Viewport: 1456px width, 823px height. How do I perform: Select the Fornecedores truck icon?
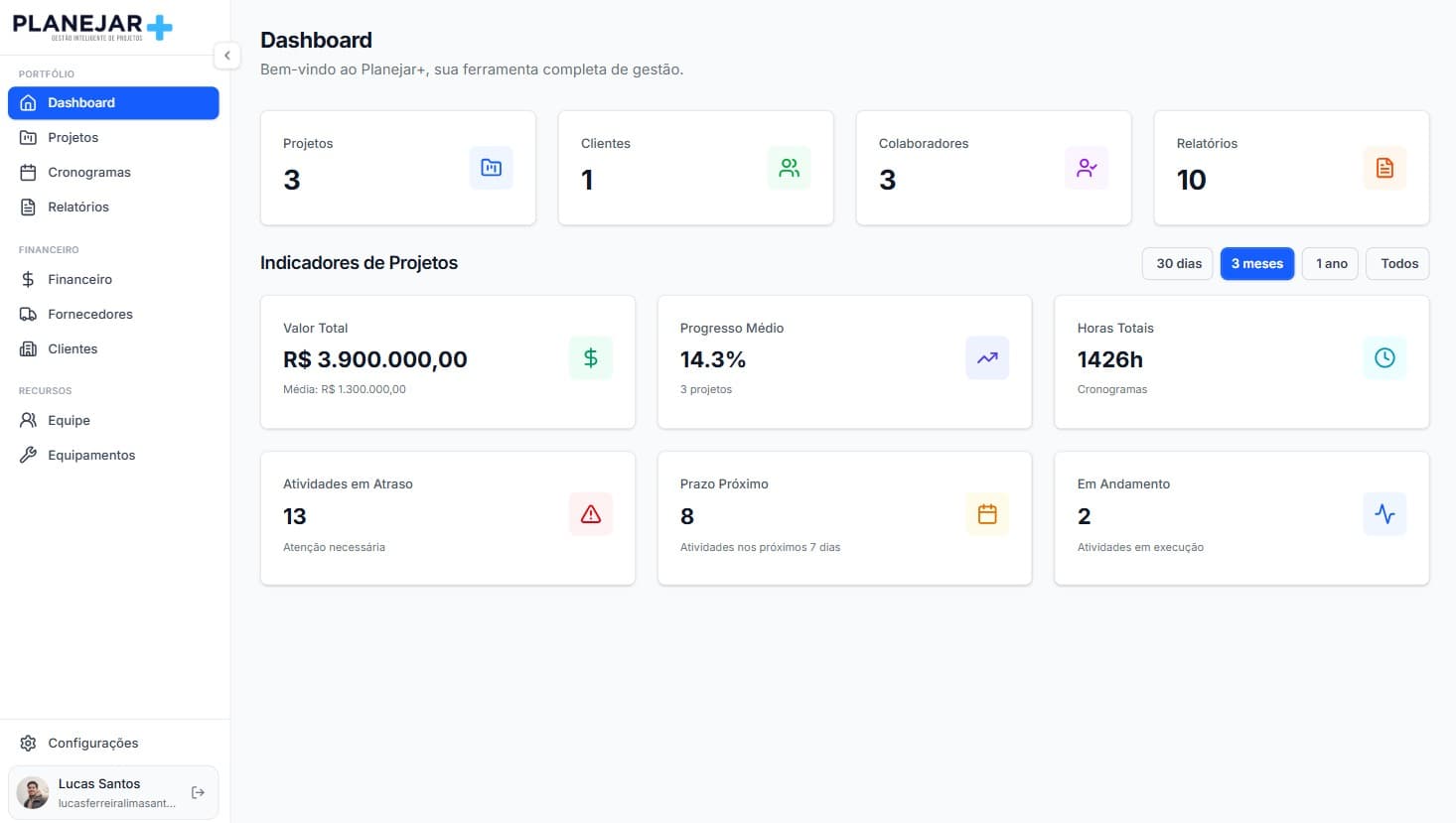29,314
